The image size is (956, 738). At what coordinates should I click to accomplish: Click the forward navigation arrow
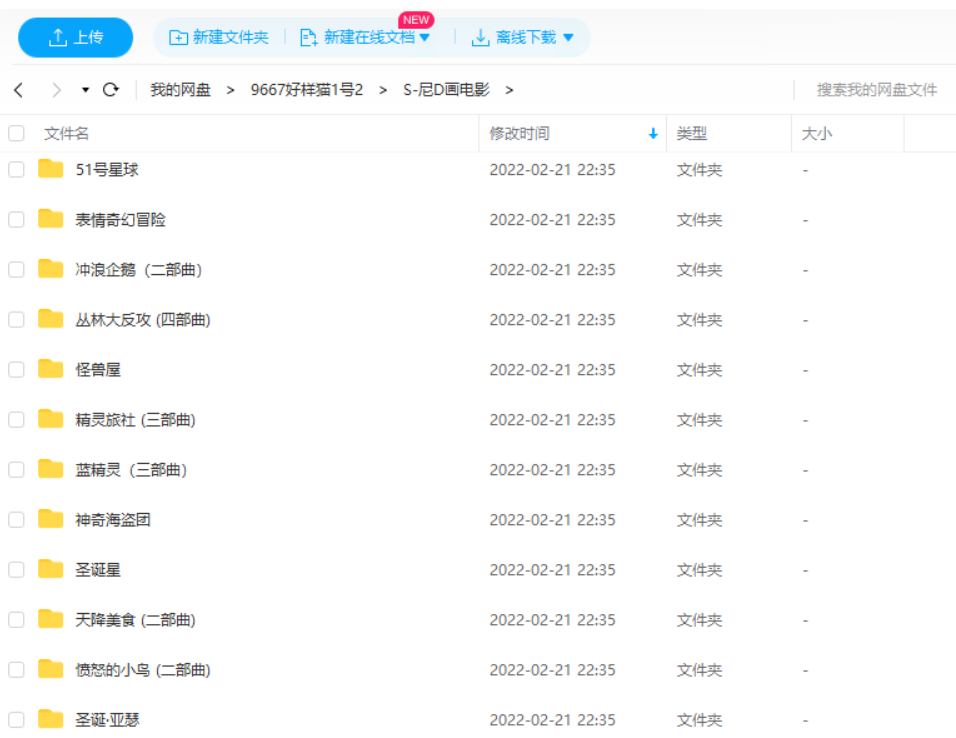point(56,90)
